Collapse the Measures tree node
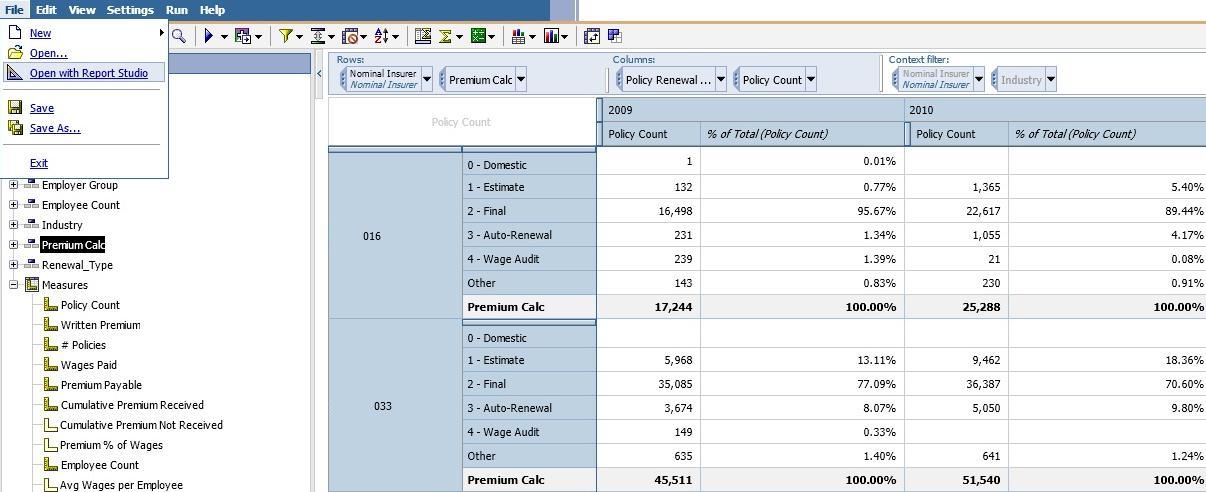 (14, 285)
